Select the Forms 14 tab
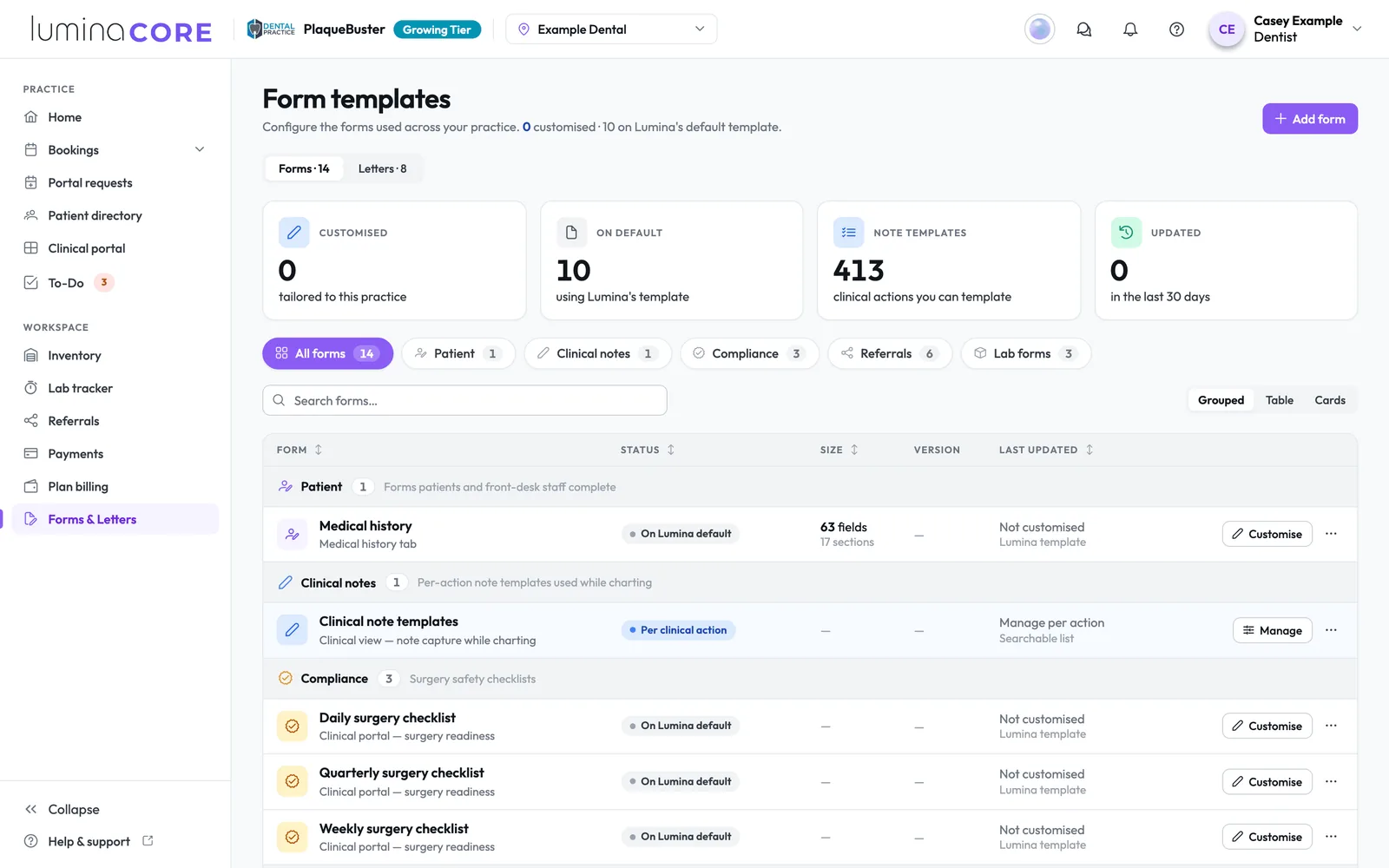 point(304,168)
